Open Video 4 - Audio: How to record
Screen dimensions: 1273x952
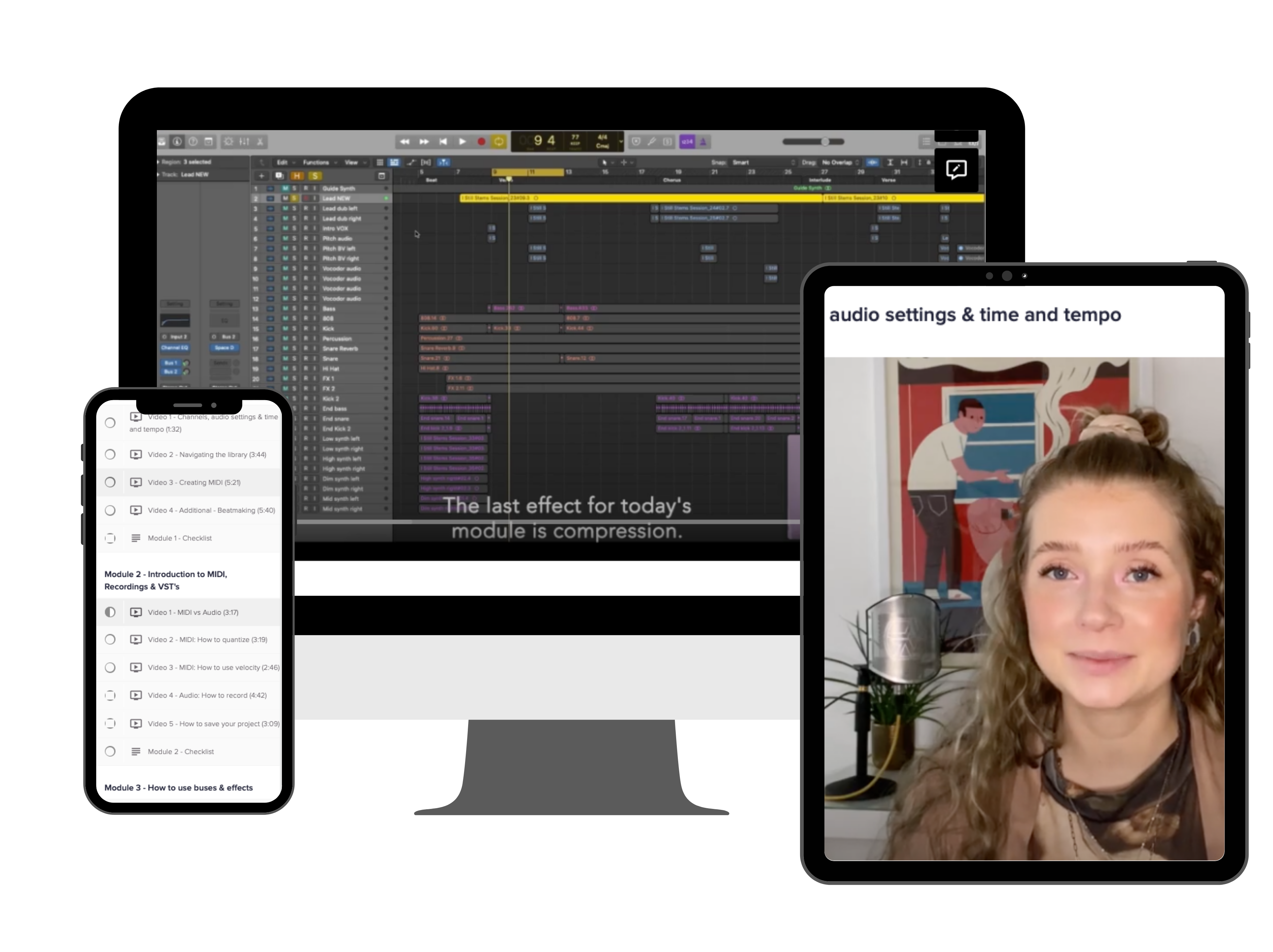tap(189, 695)
